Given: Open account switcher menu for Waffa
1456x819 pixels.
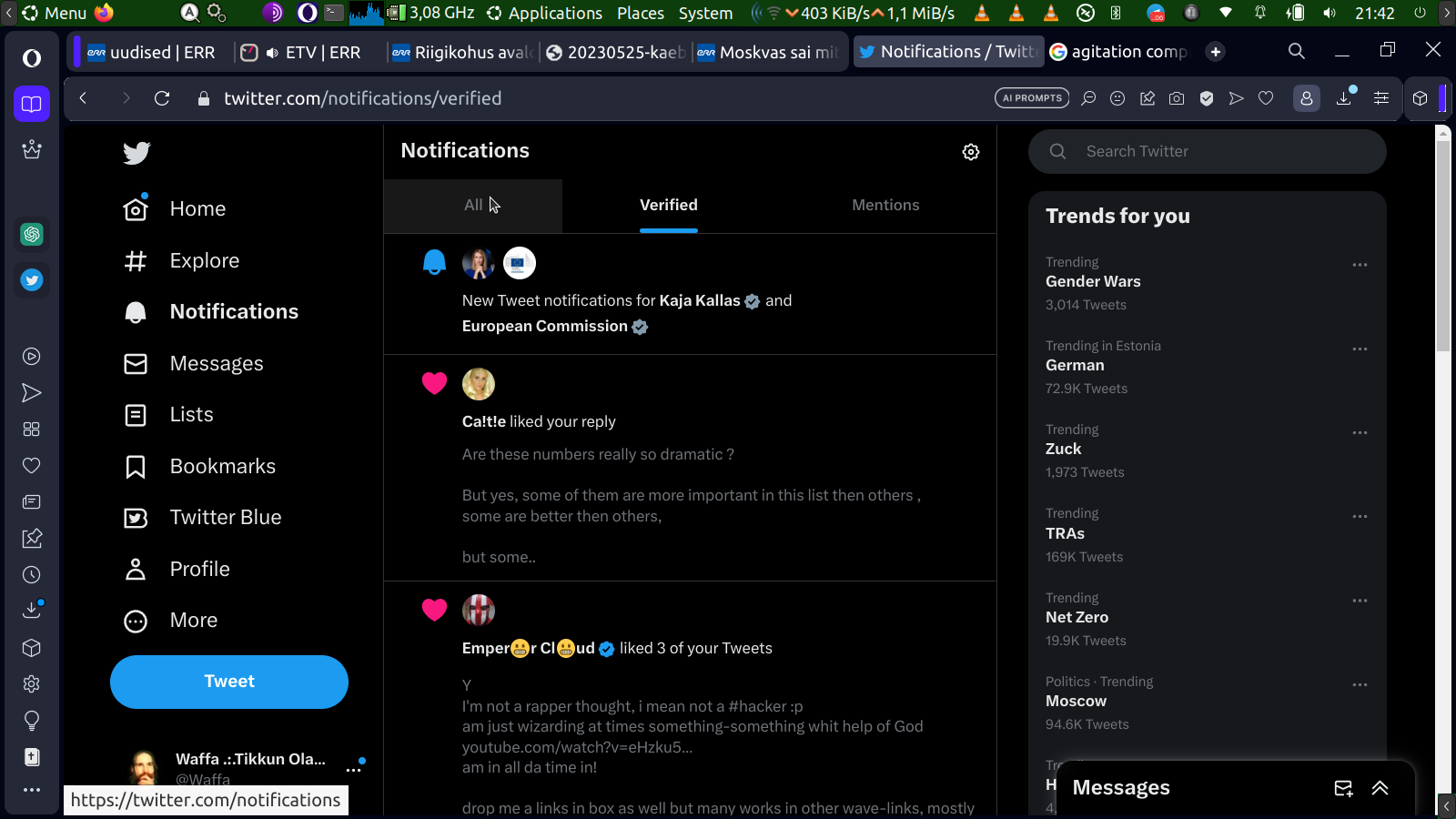Looking at the screenshot, I should coord(354,770).
